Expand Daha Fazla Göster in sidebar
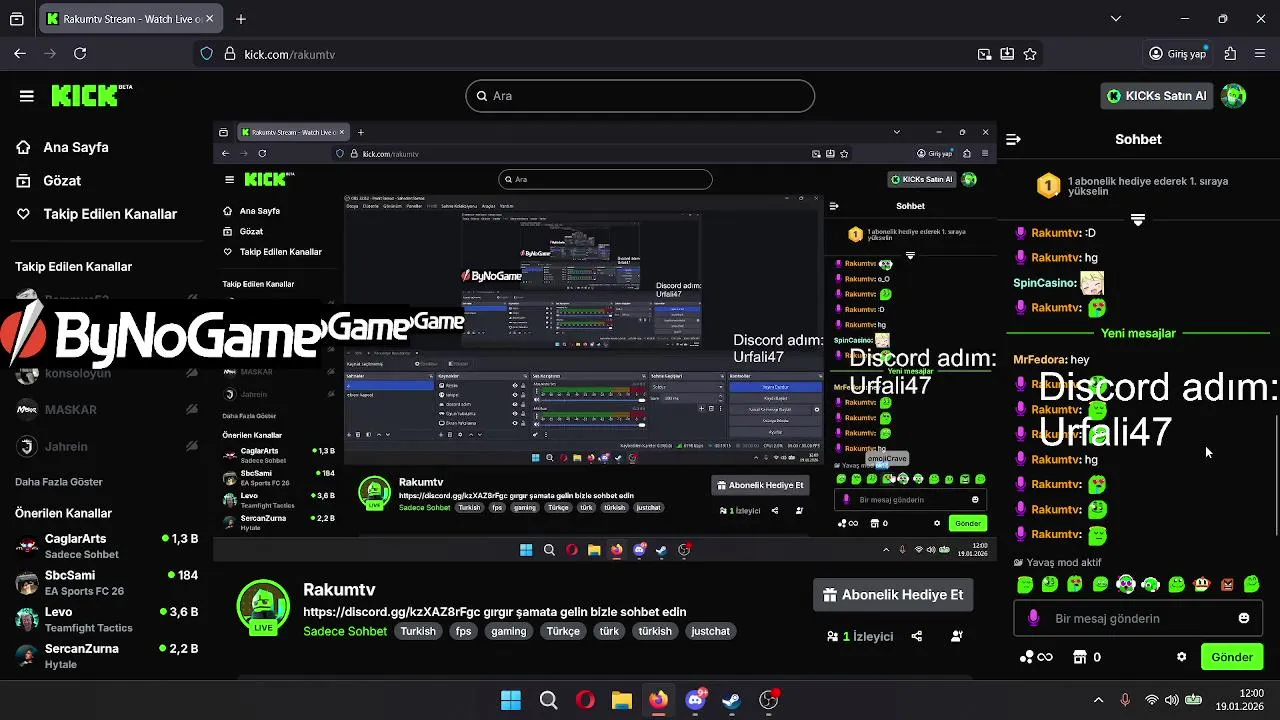The width and height of the screenshot is (1280, 720). tap(59, 482)
